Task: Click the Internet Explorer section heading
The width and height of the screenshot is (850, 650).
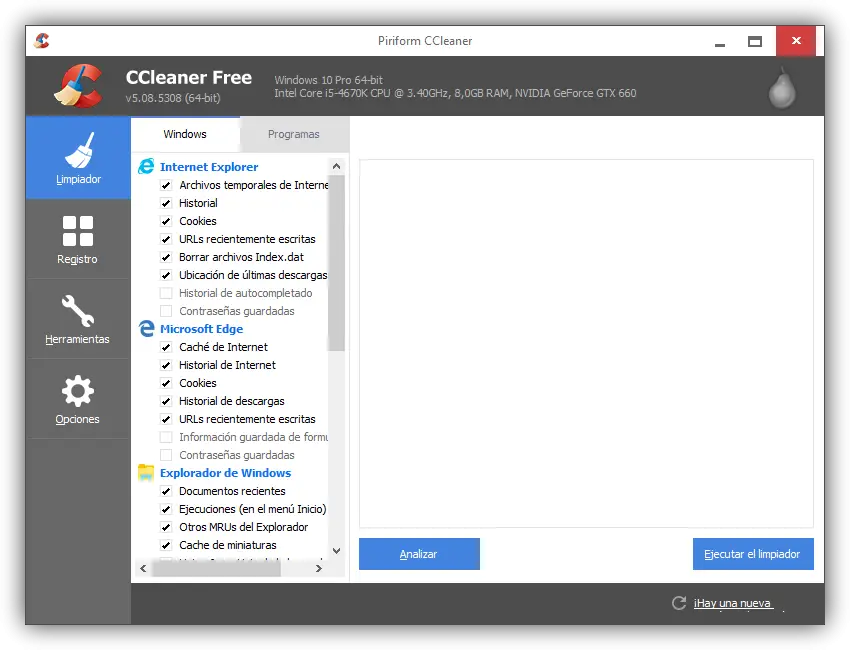Action: tap(209, 166)
